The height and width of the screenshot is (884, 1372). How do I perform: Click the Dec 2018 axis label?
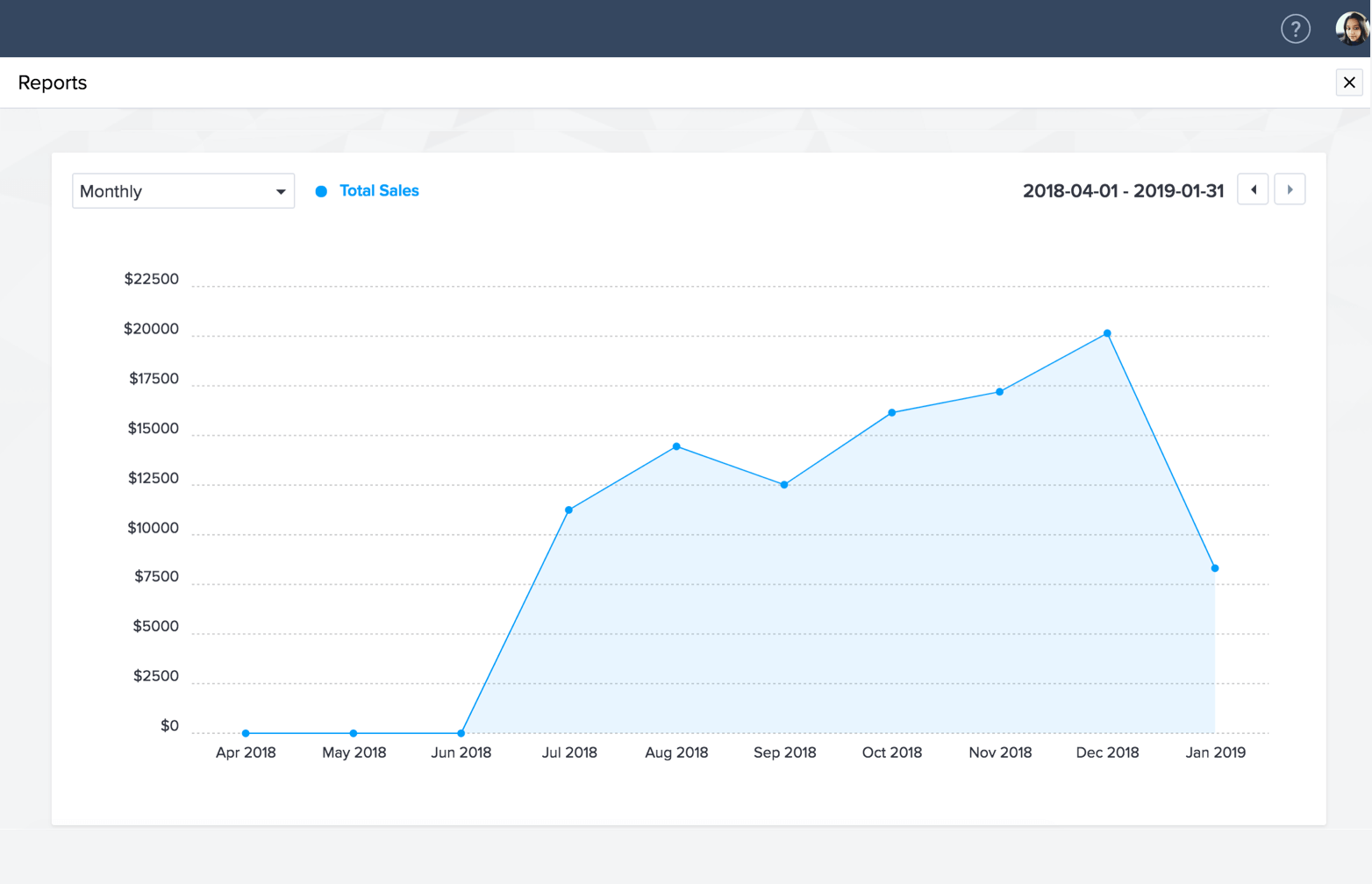click(1107, 752)
